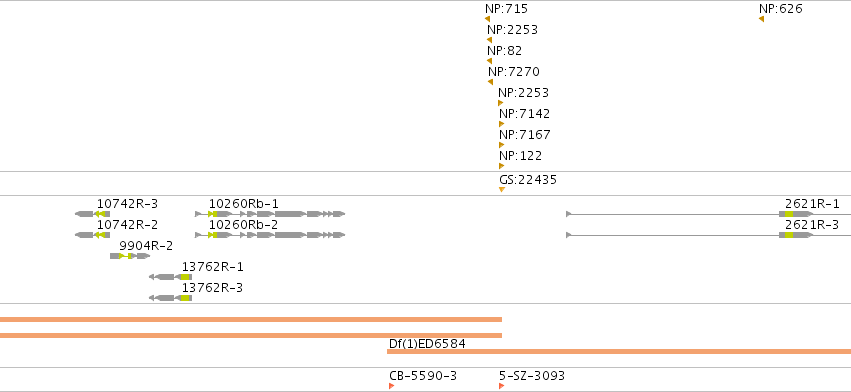Click the 13762R-1 label
This screenshot has width=851, height=392.
(x=213, y=267)
